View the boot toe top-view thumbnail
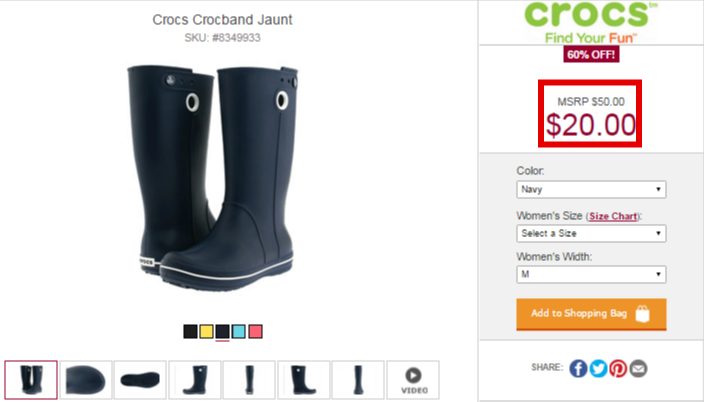The width and height of the screenshot is (704, 402). (x=86, y=380)
